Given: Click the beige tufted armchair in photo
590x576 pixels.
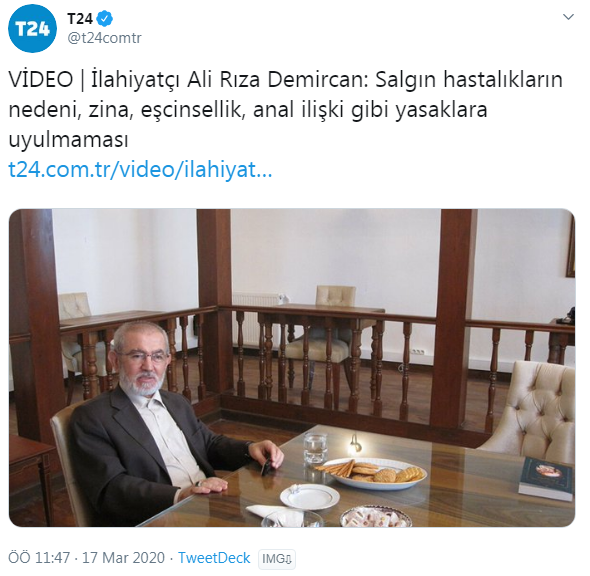Looking at the screenshot, I should 531,410.
